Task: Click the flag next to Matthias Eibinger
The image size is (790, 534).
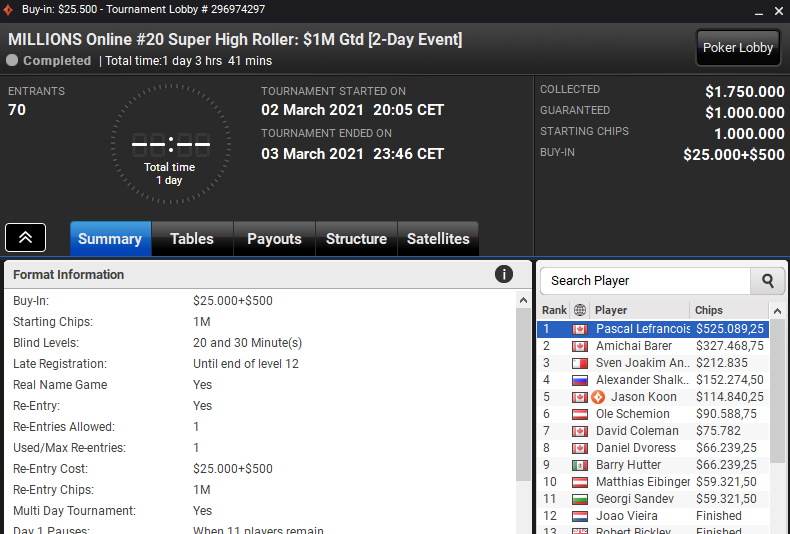Action: [580, 482]
